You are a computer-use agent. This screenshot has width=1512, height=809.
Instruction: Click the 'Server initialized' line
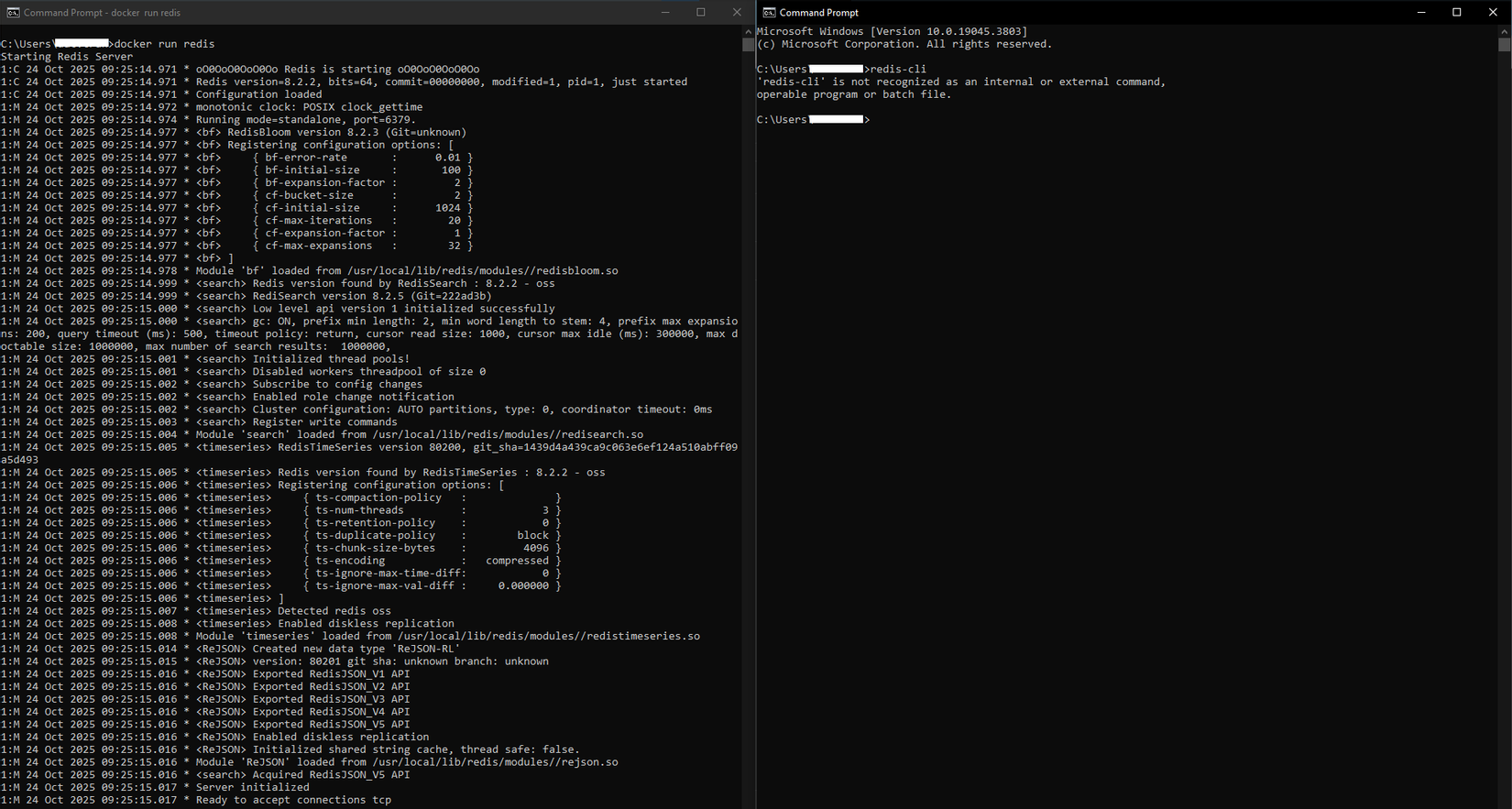[155, 788]
